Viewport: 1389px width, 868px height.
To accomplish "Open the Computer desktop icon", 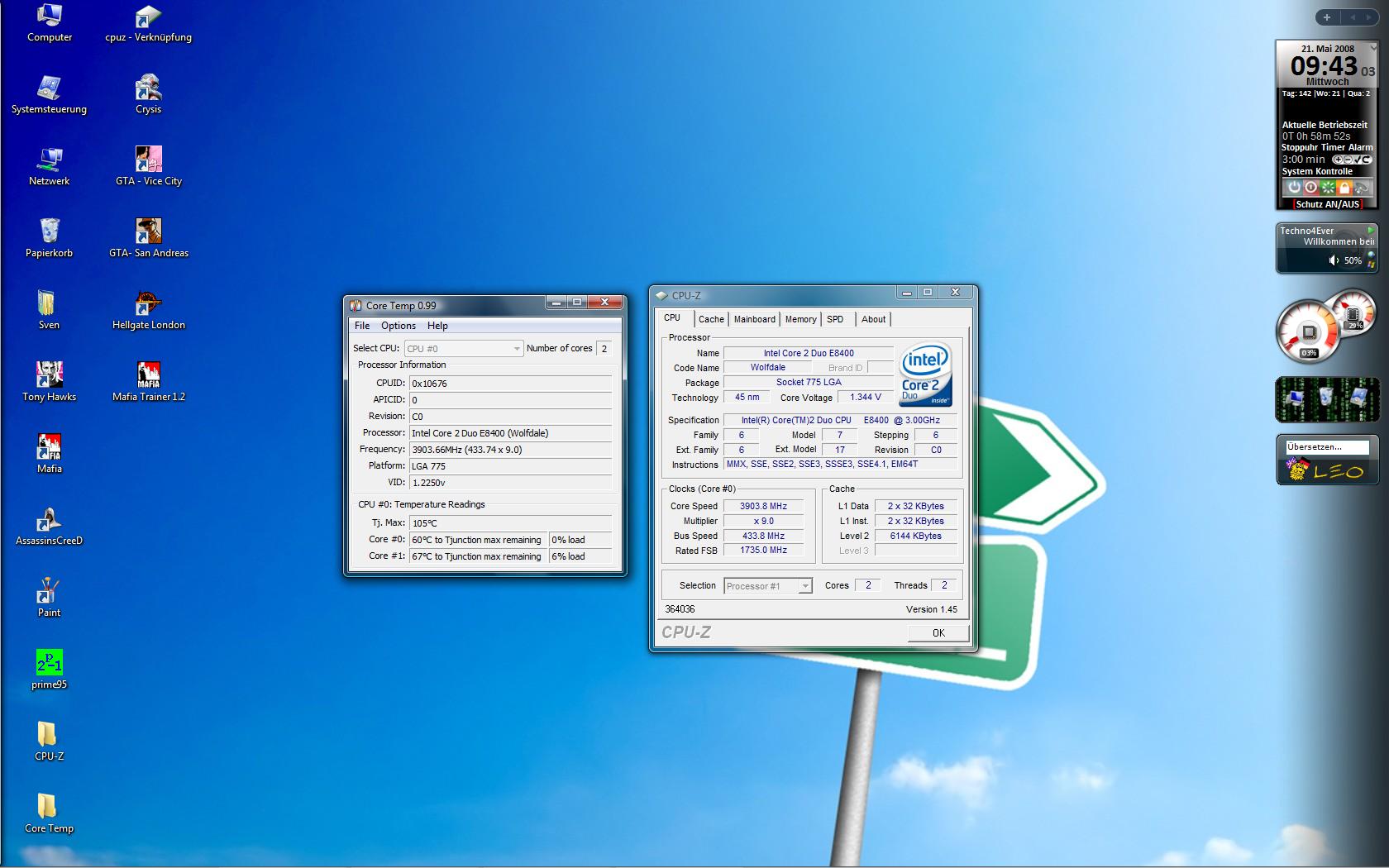I will [50, 22].
